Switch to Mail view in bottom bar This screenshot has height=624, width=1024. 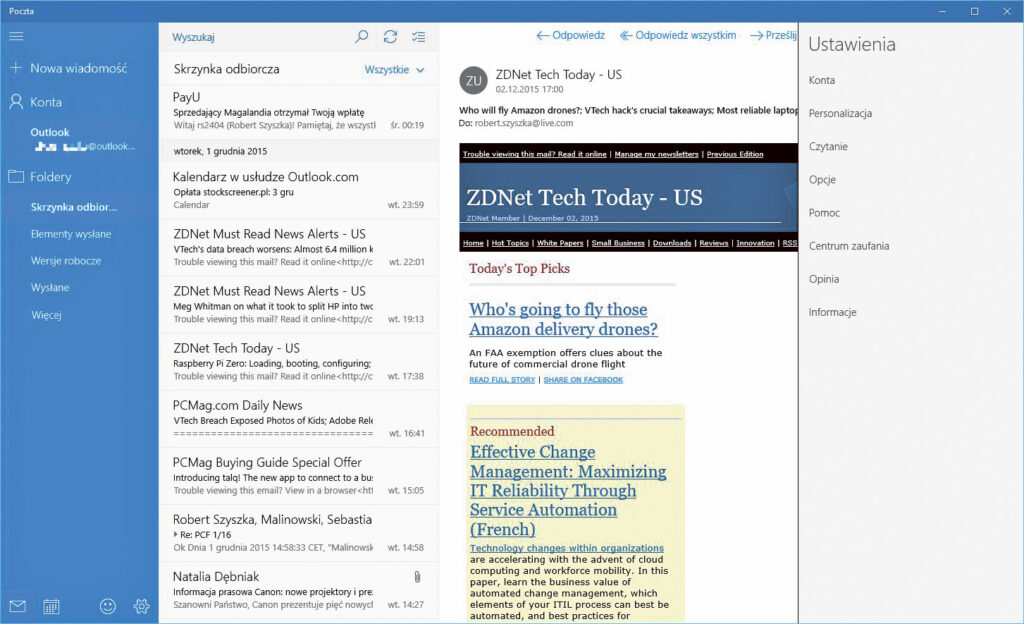[17, 606]
